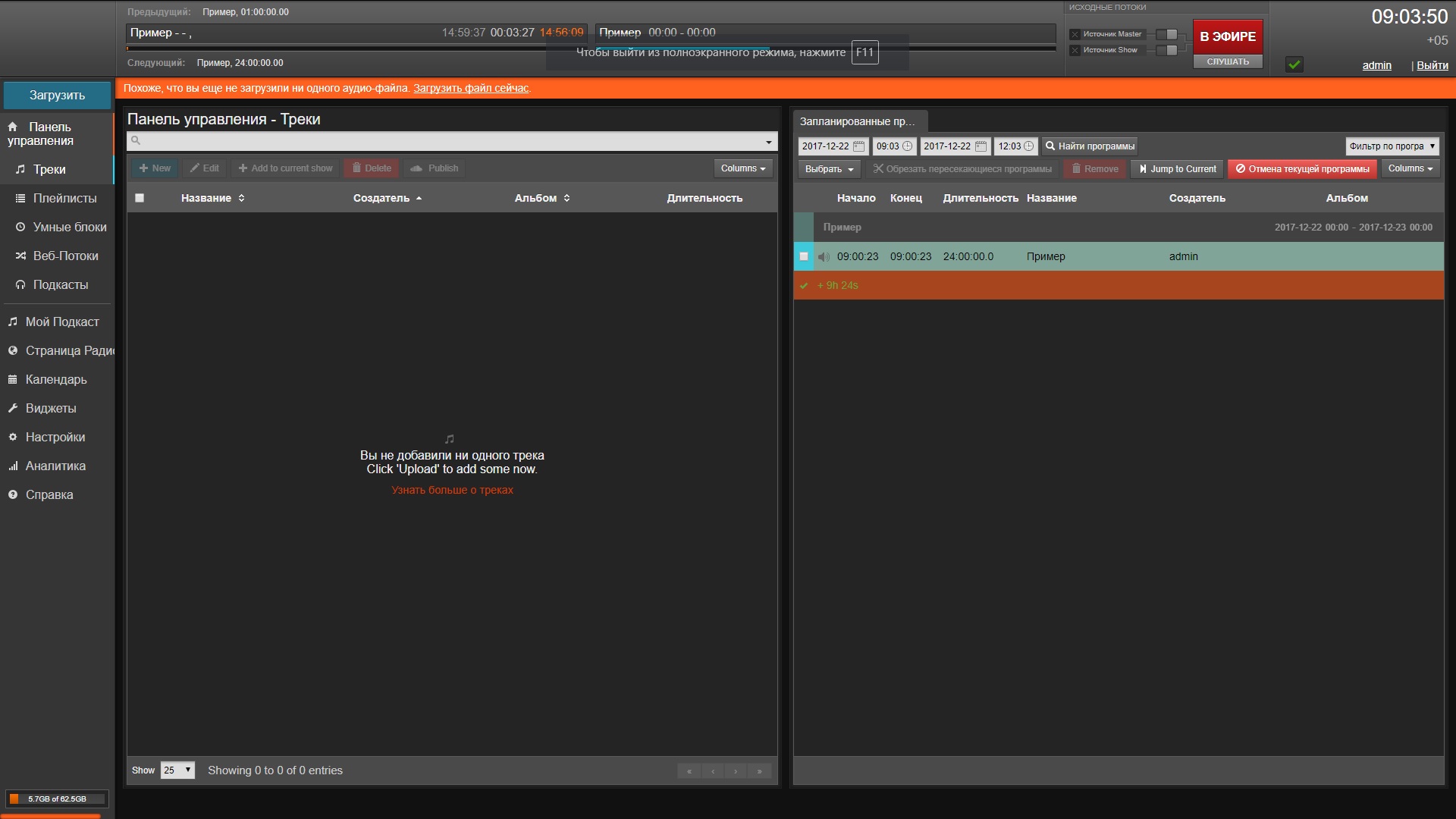Expand the Выбрать dropdown
Viewport: 1456px width, 819px height.
point(828,169)
